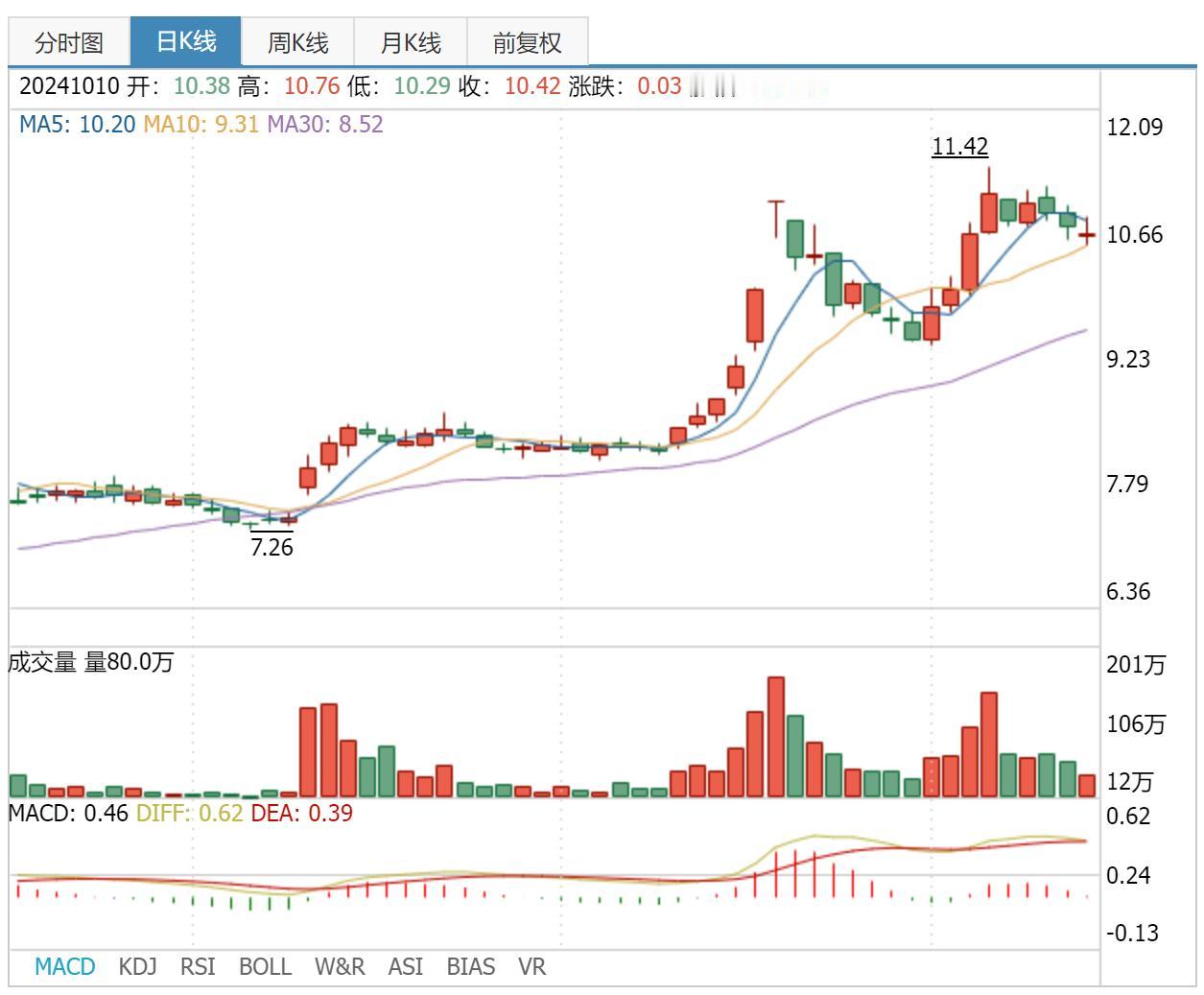Switch to ASI indicator
Screen dimensions: 1204x995
pyautogui.click(x=405, y=966)
